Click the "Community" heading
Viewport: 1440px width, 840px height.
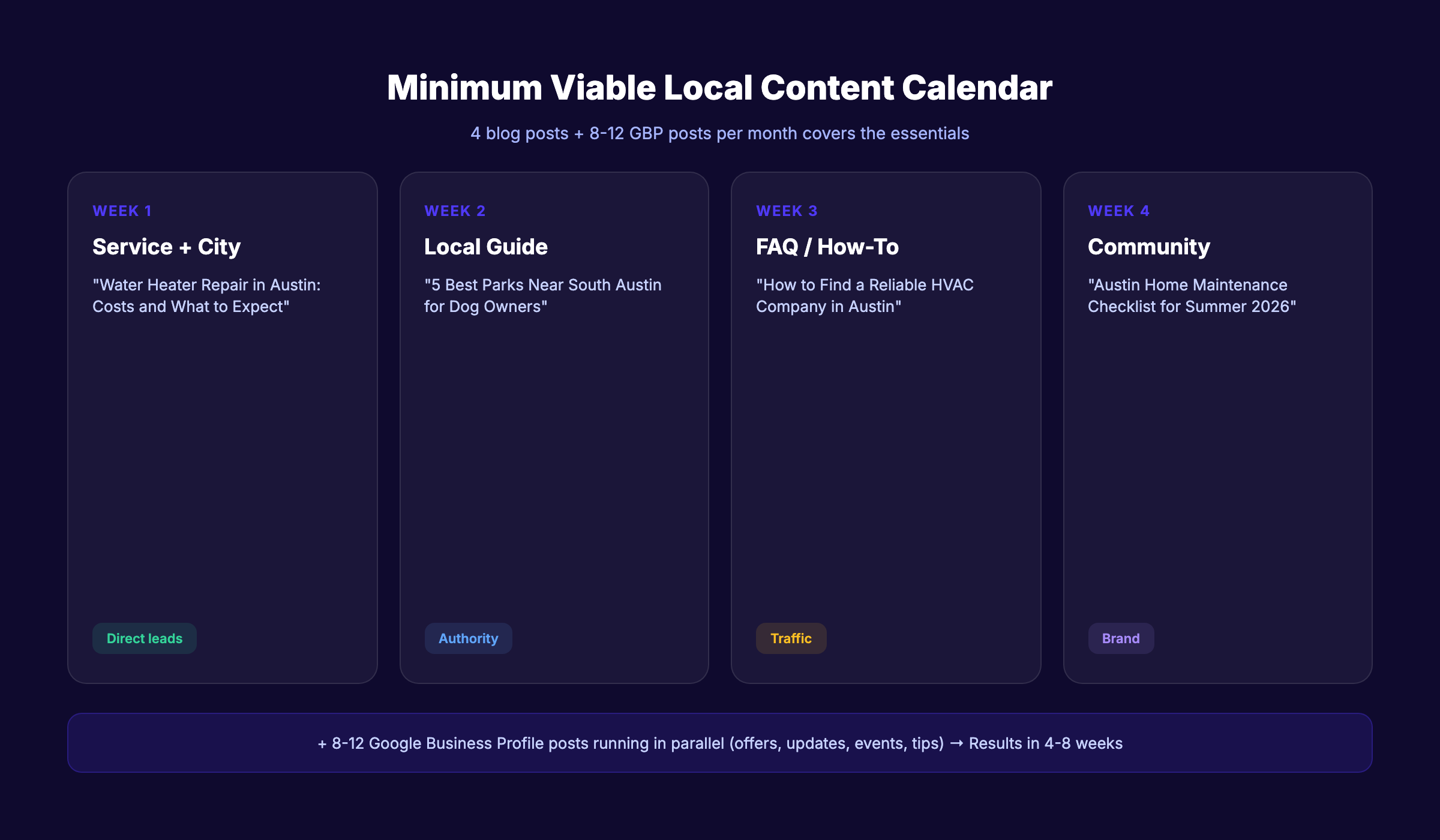pyautogui.click(x=1149, y=247)
